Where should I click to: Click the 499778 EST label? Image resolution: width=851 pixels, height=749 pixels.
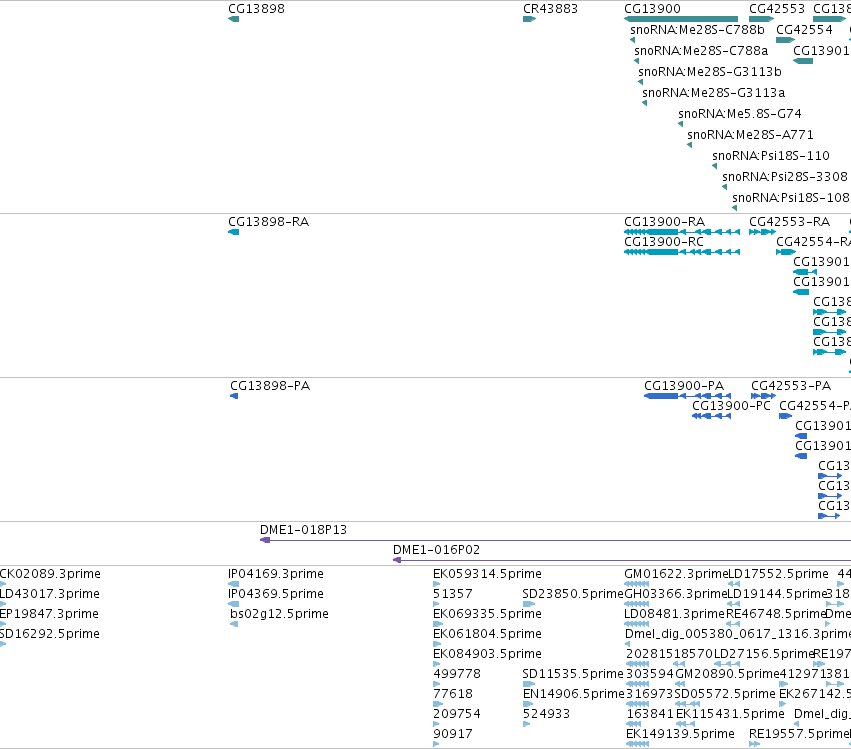(x=457, y=674)
